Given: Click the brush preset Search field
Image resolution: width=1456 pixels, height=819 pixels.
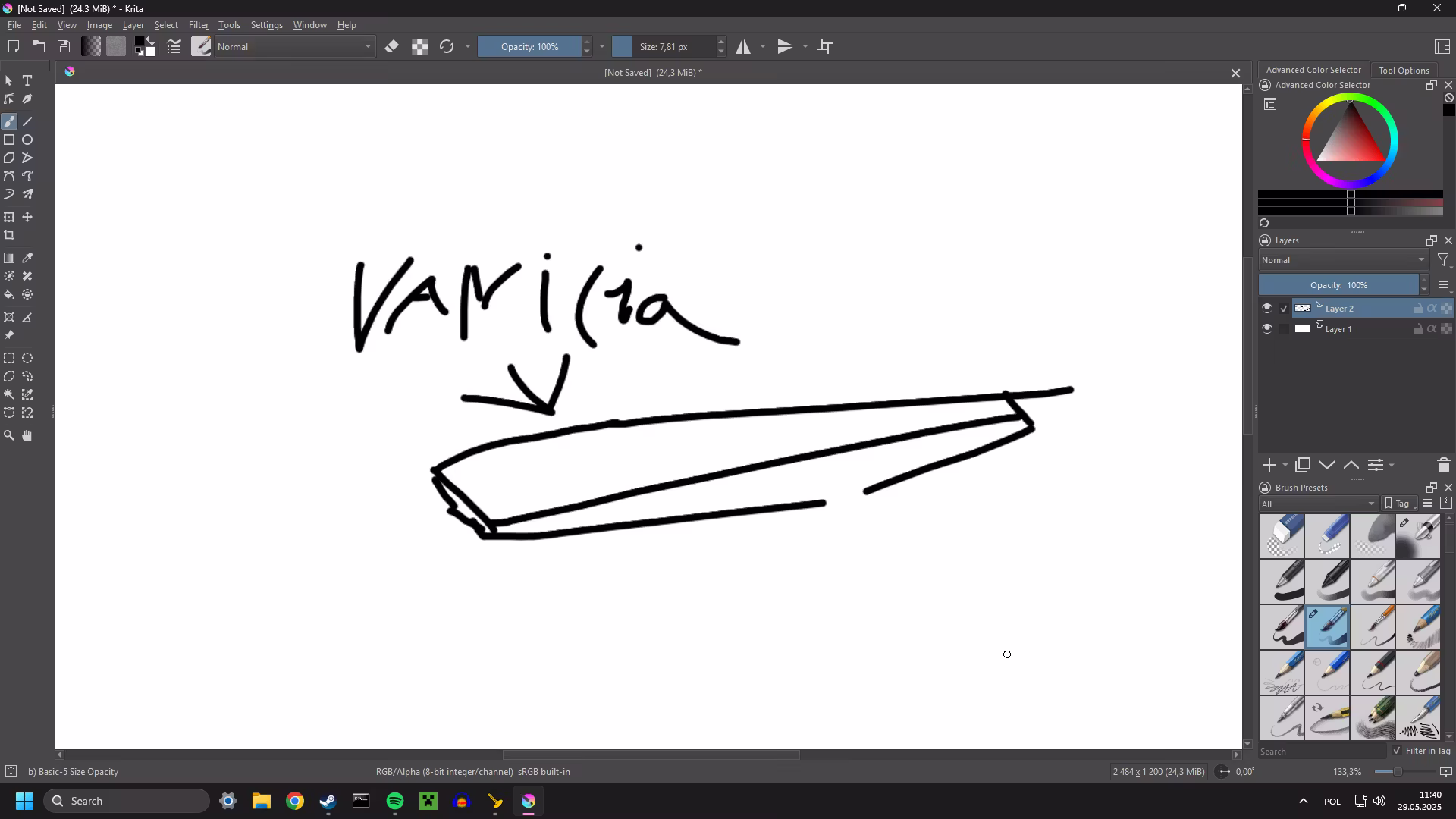Looking at the screenshot, I should (x=1321, y=751).
